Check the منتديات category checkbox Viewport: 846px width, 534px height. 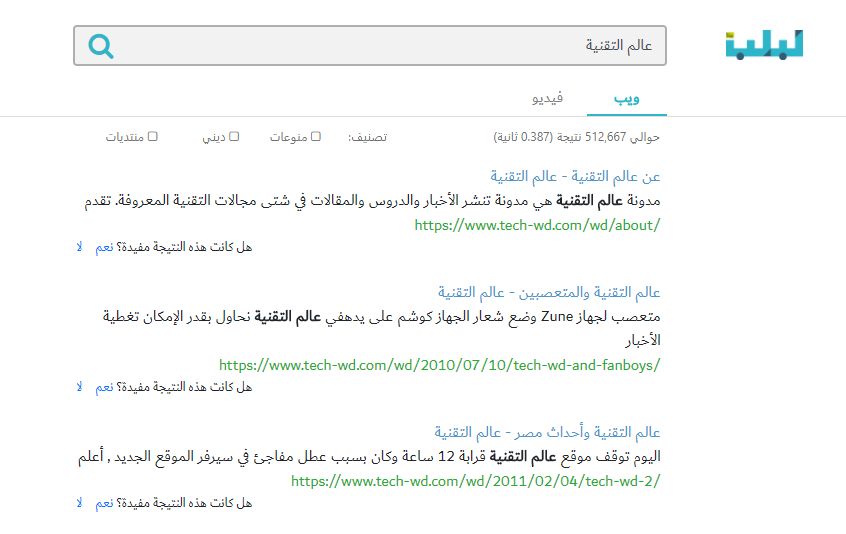point(153,137)
